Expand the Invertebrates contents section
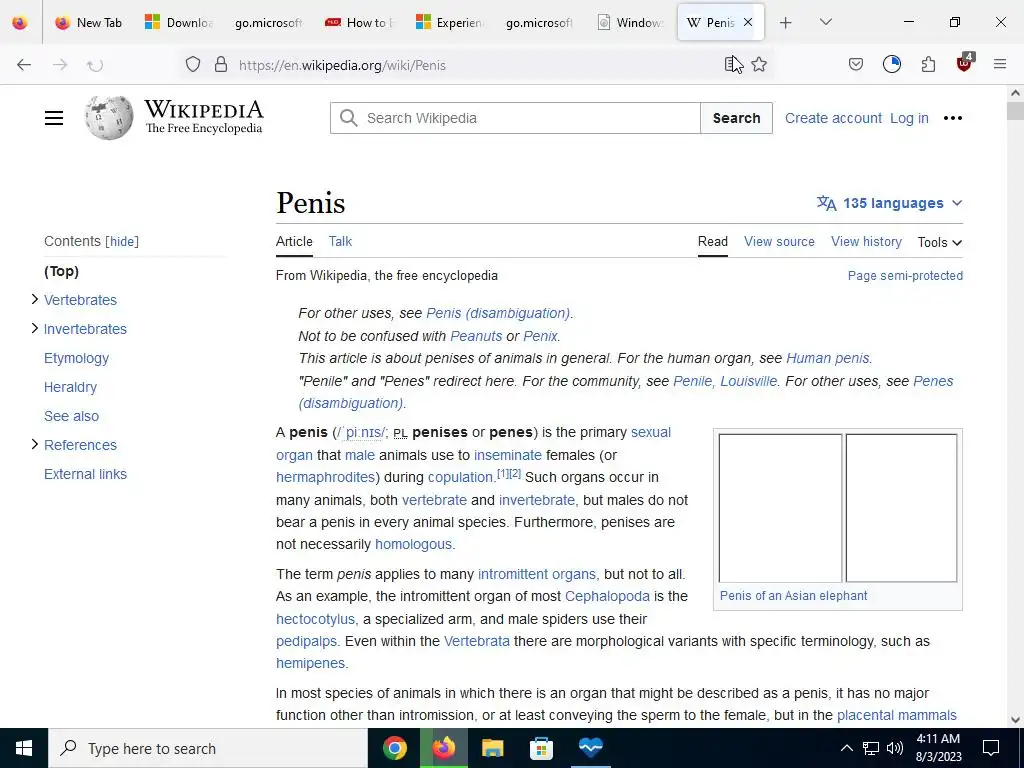Screen dimensions: 1024x768 [x=35, y=328]
